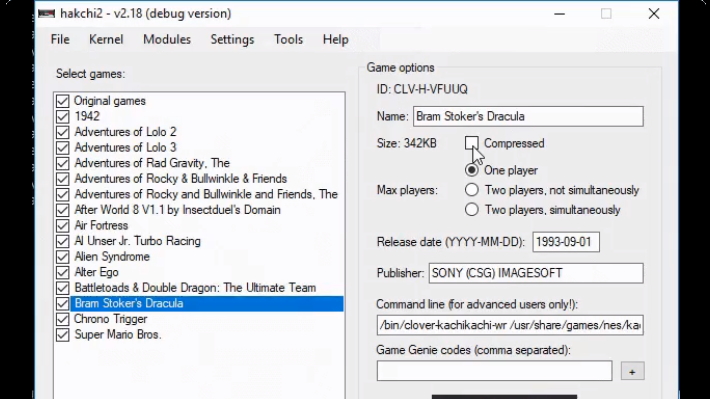Viewport: 710px width, 399px height.
Task: Open the Help menu
Action: click(x=336, y=39)
